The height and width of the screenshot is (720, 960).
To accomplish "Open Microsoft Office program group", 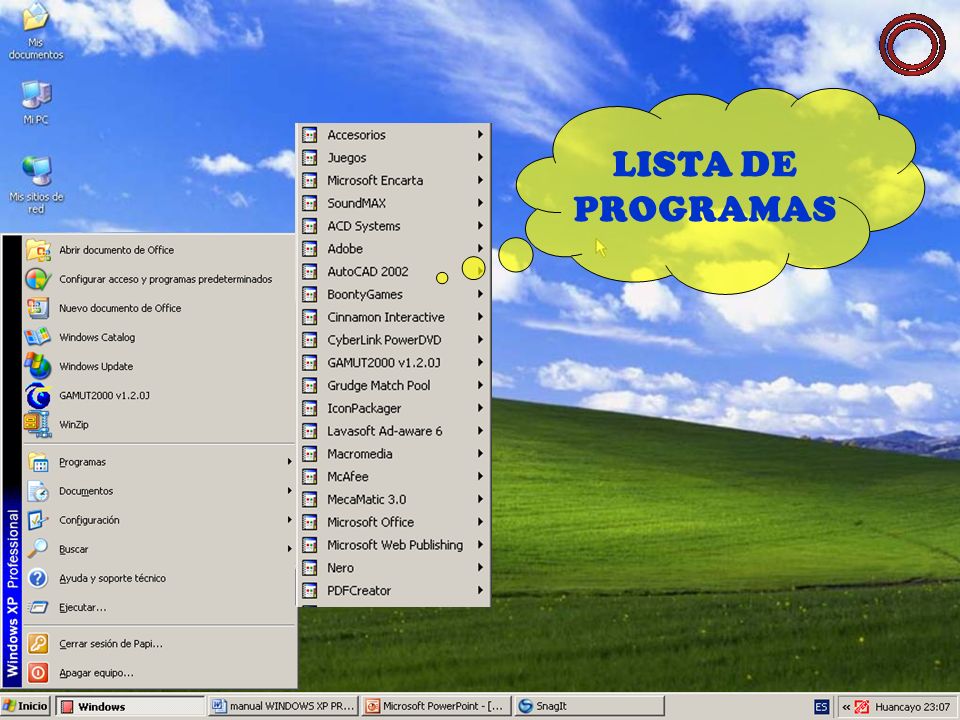I will [393, 522].
